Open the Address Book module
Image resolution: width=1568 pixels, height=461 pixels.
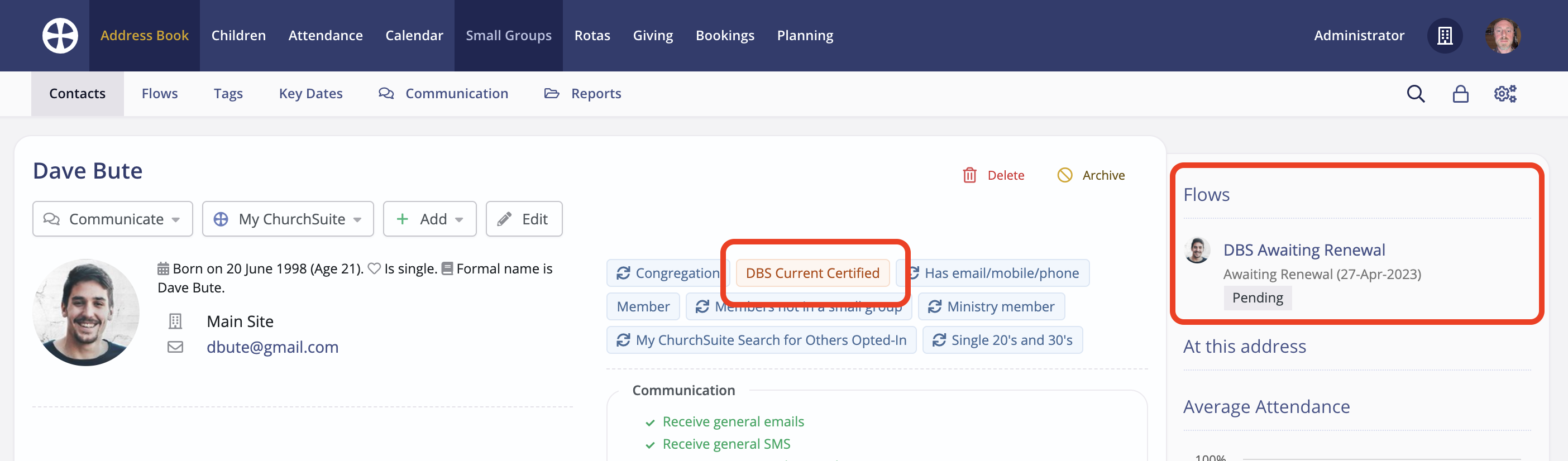pos(144,35)
